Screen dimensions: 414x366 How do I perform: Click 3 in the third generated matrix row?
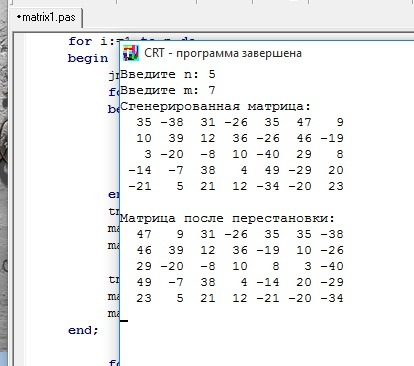148,154
